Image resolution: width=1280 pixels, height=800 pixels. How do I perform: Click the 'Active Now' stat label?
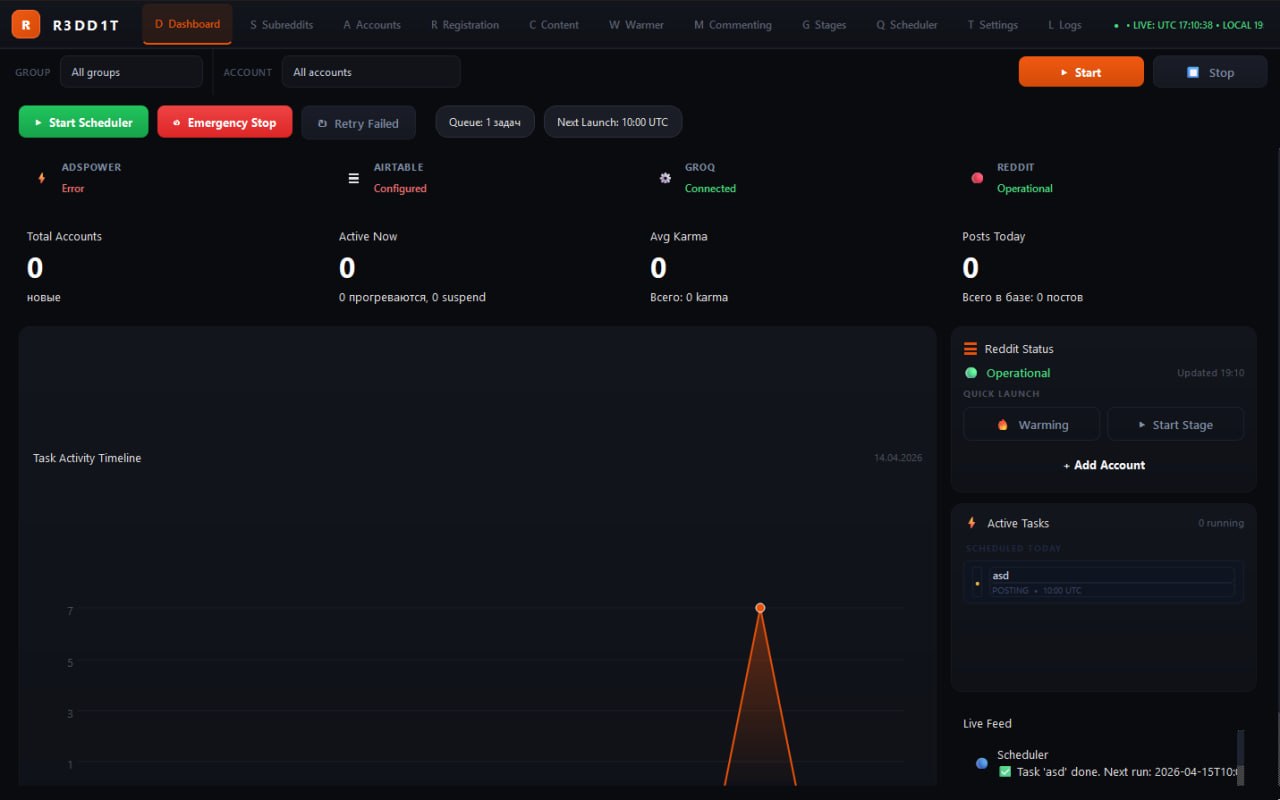click(x=368, y=236)
